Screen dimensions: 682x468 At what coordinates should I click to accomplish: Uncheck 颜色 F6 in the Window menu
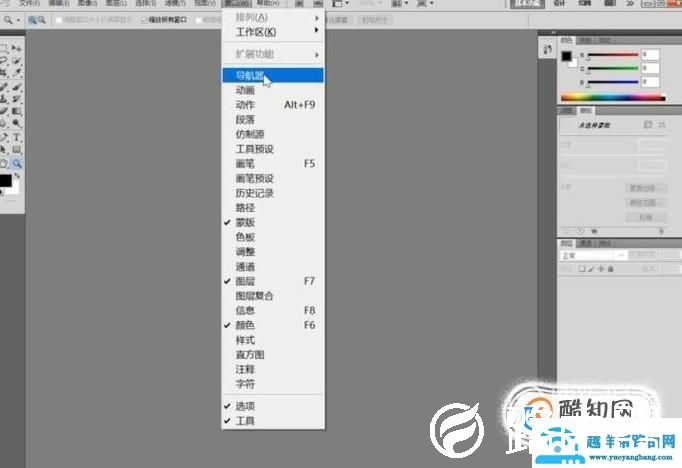tap(273, 325)
